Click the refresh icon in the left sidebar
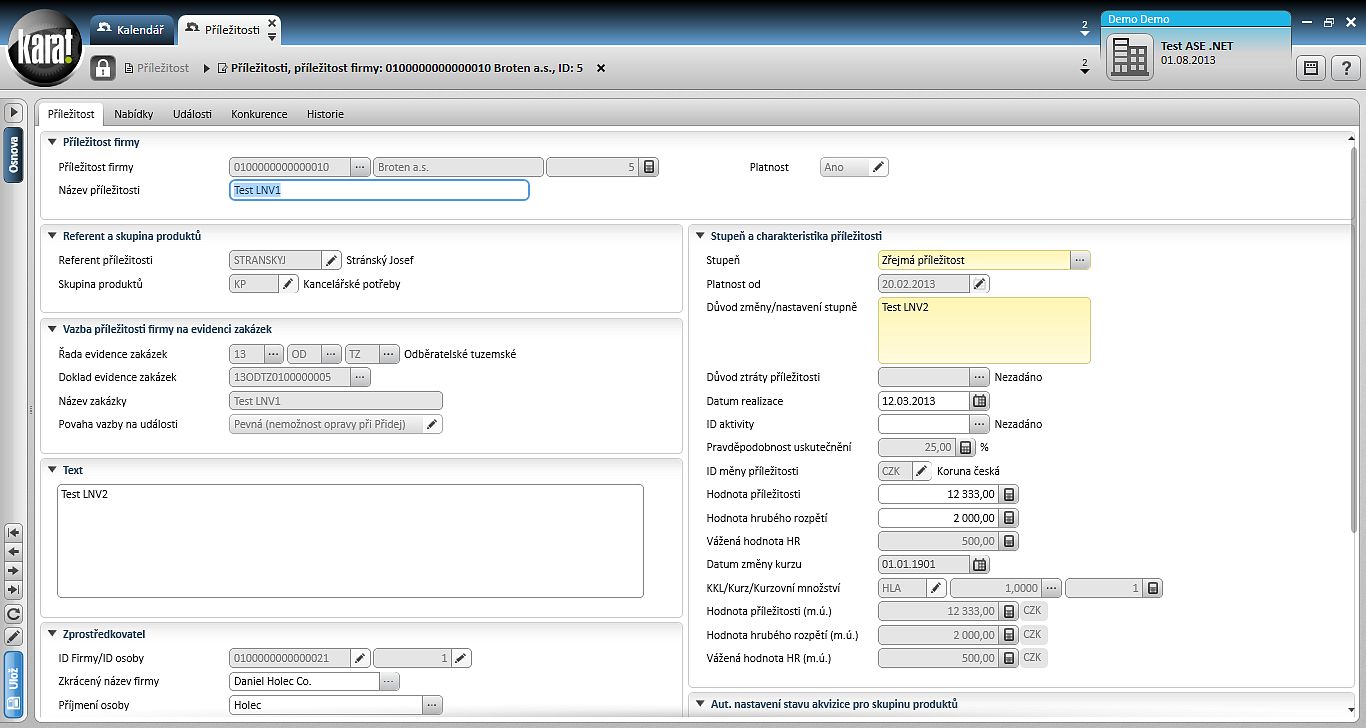The width and height of the screenshot is (1366, 728). (13, 614)
